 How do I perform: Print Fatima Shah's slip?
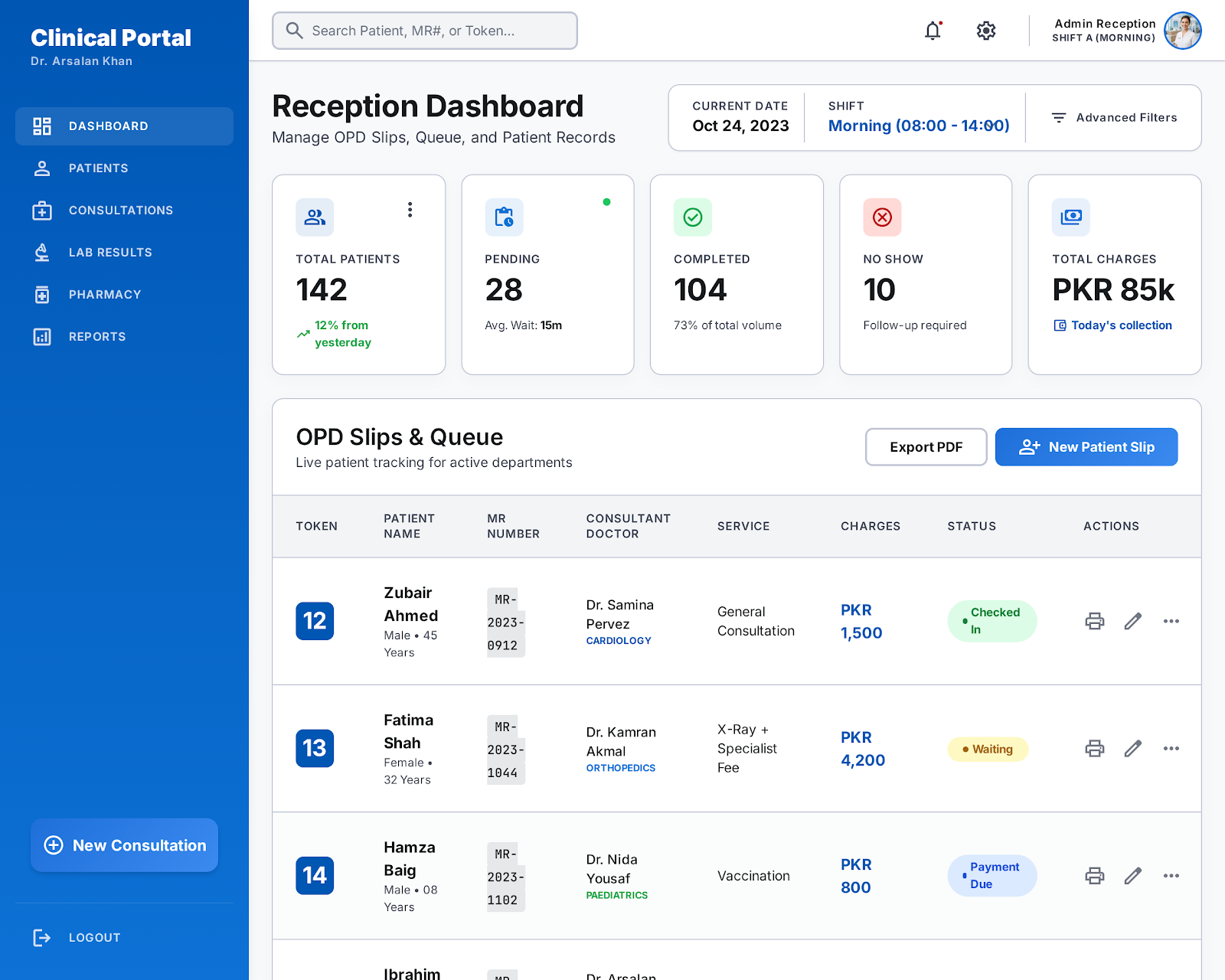[x=1095, y=748]
